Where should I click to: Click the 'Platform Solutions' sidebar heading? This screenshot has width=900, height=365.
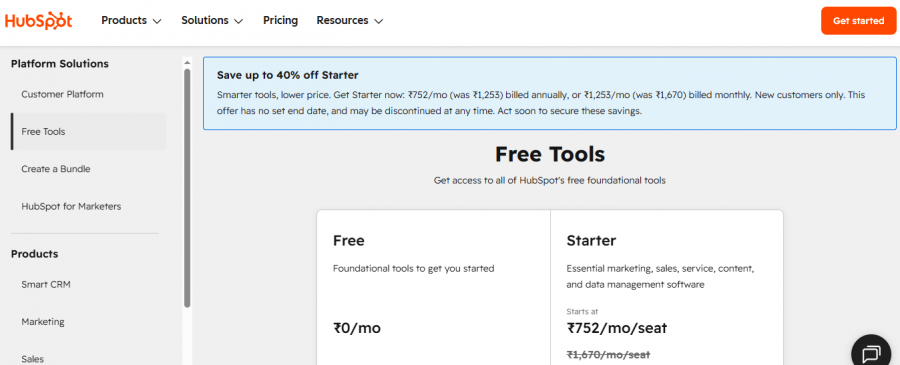pos(60,64)
